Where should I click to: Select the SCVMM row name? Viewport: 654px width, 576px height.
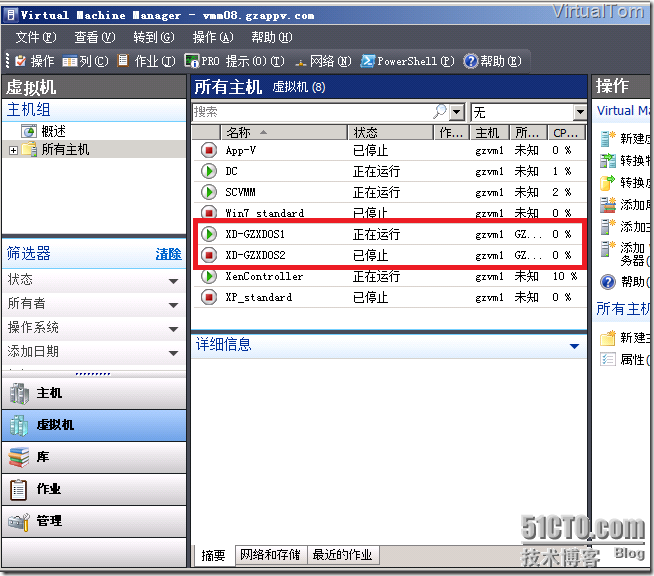point(240,192)
